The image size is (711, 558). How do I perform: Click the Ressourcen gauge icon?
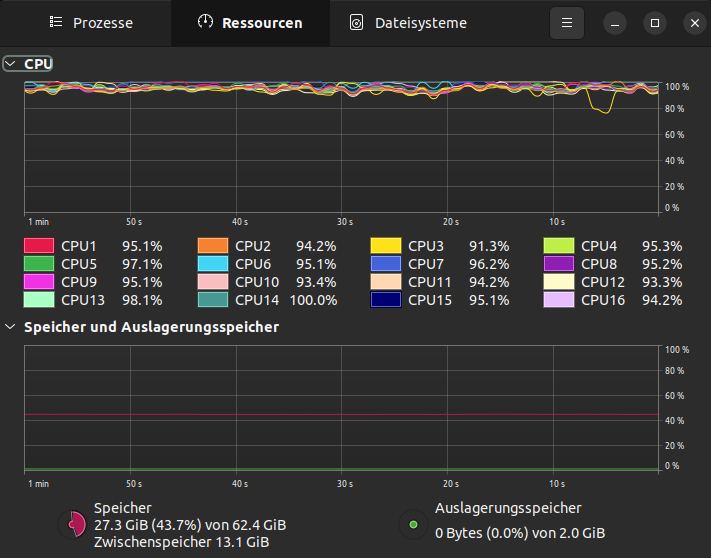click(x=205, y=22)
